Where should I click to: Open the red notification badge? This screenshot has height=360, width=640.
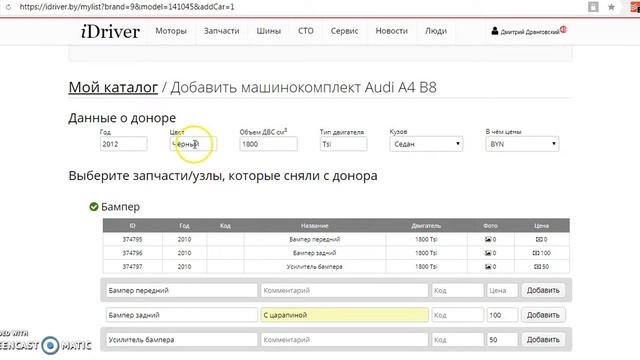coord(564,29)
